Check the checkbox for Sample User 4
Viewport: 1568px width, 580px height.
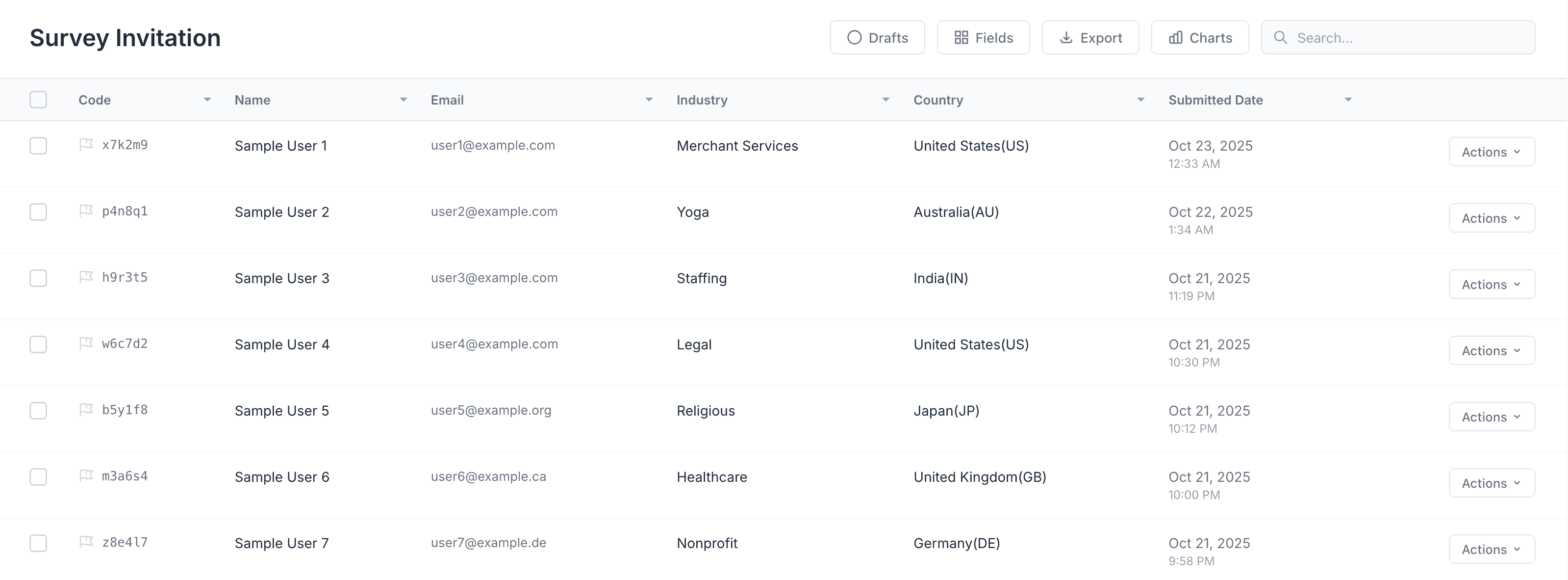tap(38, 344)
